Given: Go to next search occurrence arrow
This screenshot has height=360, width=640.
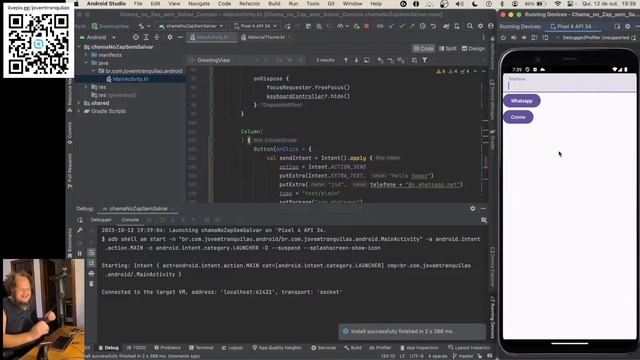Looking at the screenshot, I should tap(356, 60).
